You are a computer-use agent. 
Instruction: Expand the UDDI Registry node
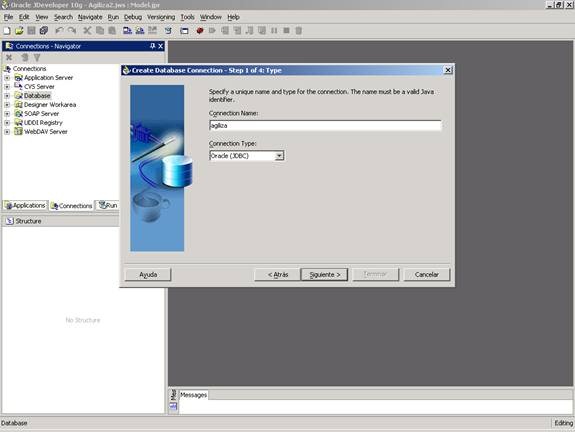[x=7, y=122]
